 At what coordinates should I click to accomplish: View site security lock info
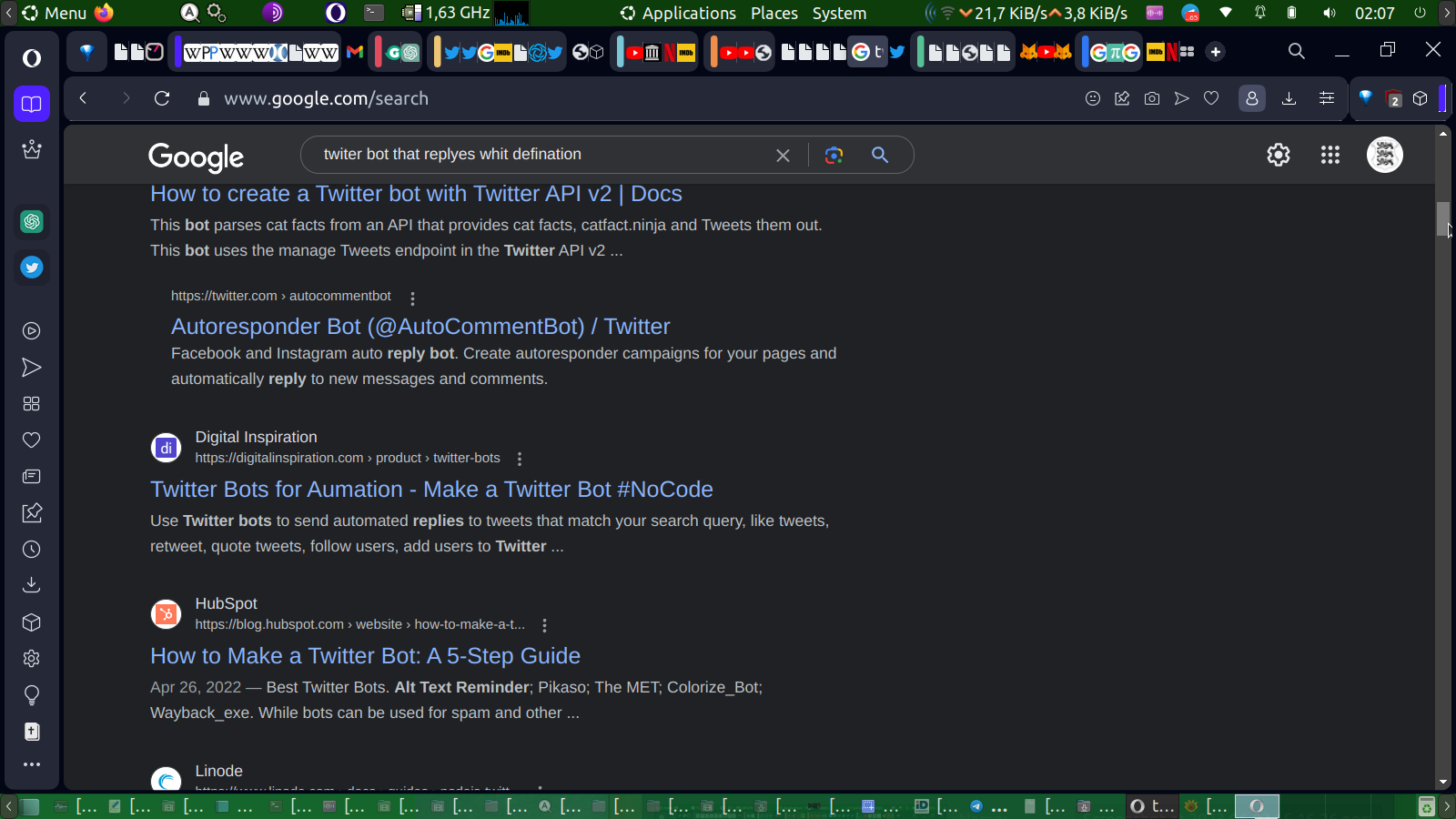tap(204, 98)
